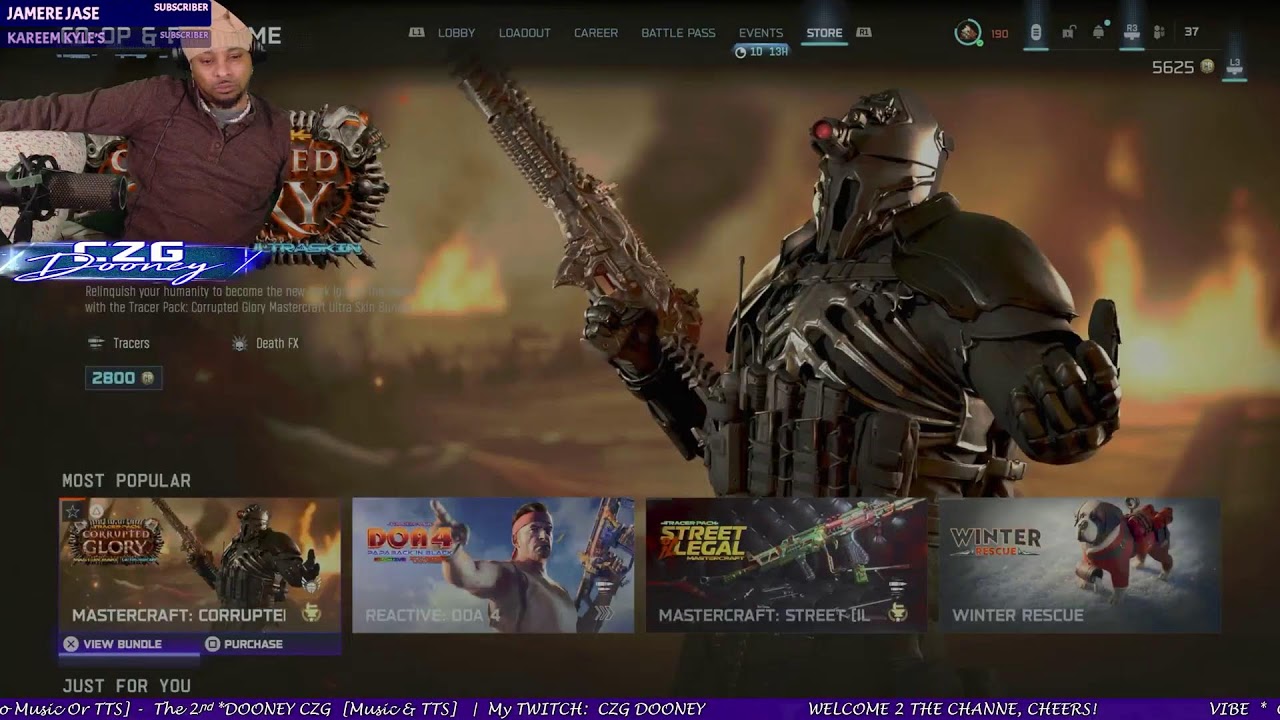1280x720 pixels.
Task: Click the Tracers icon
Action: point(96,343)
